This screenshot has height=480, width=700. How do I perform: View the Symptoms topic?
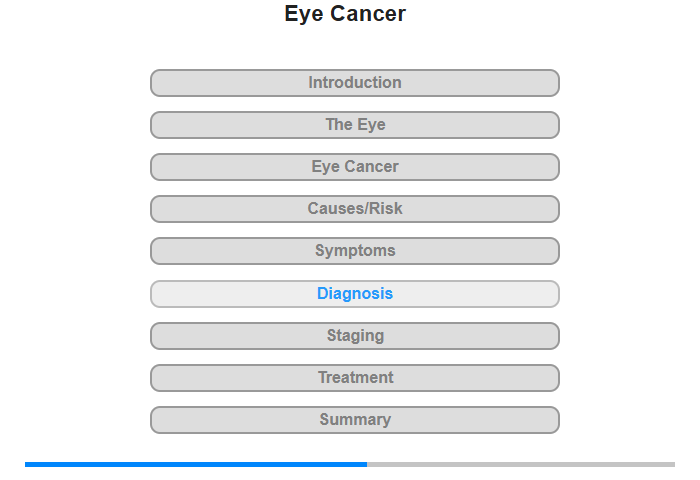click(x=355, y=251)
